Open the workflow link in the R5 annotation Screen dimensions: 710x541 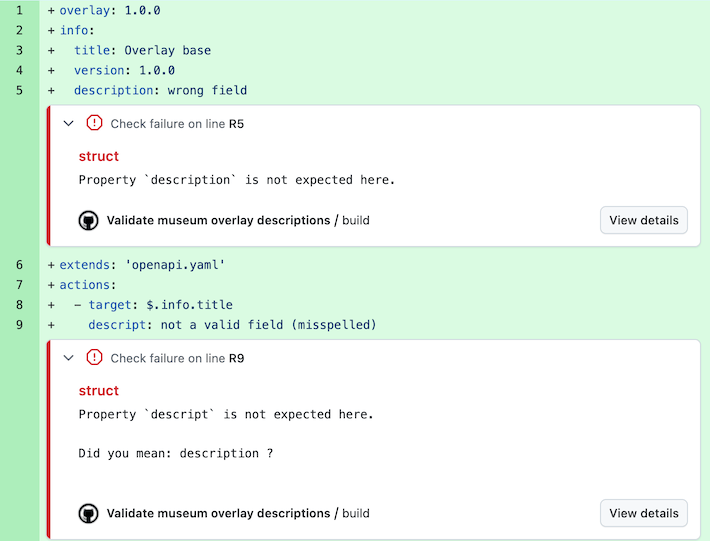(x=238, y=220)
